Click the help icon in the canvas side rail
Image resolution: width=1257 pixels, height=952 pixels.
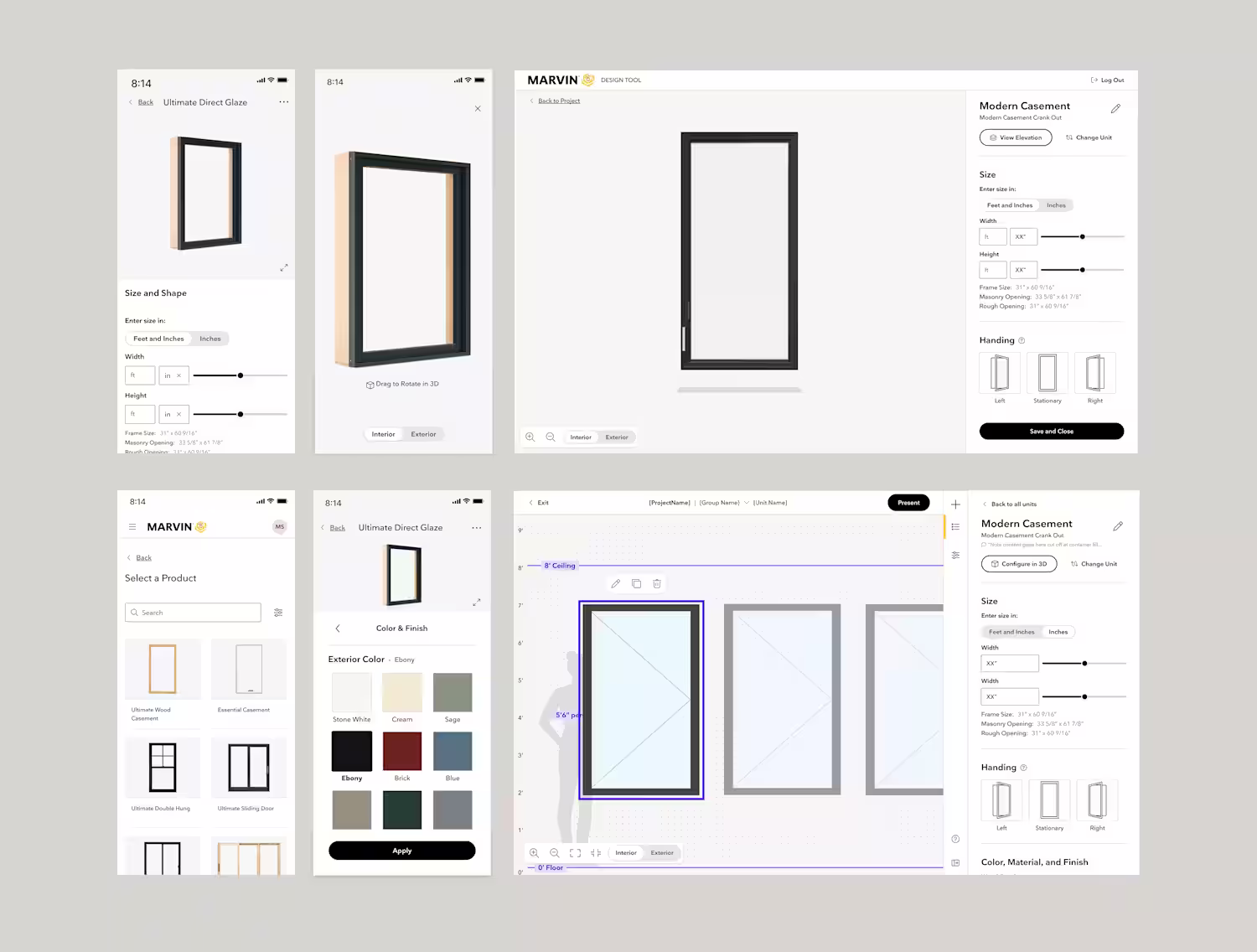955,839
